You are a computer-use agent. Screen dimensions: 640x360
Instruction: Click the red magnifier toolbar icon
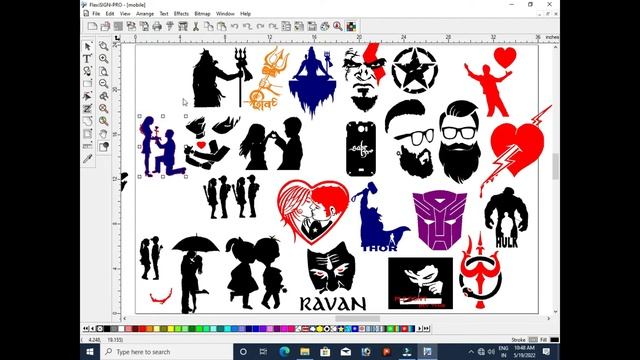pos(338,27)
